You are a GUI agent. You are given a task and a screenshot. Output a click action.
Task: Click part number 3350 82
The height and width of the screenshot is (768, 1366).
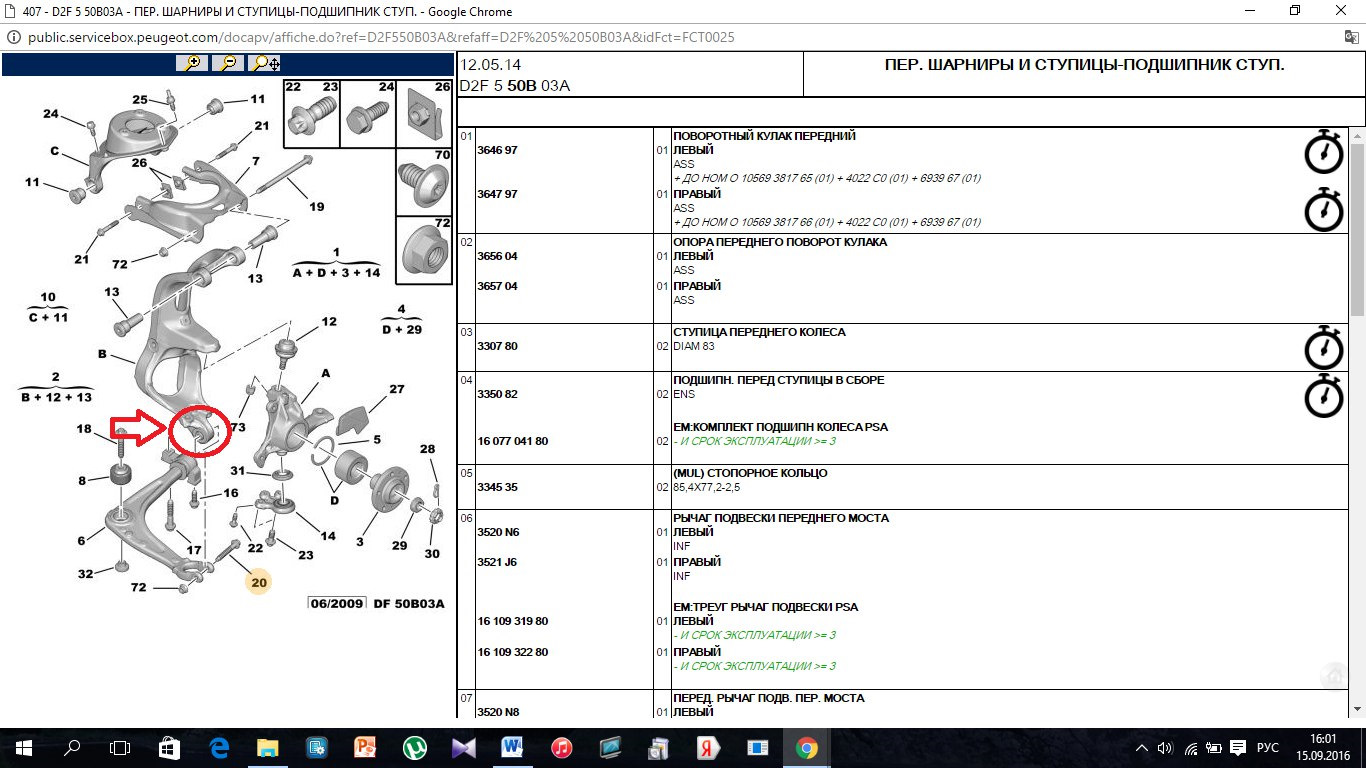[497, 394]
